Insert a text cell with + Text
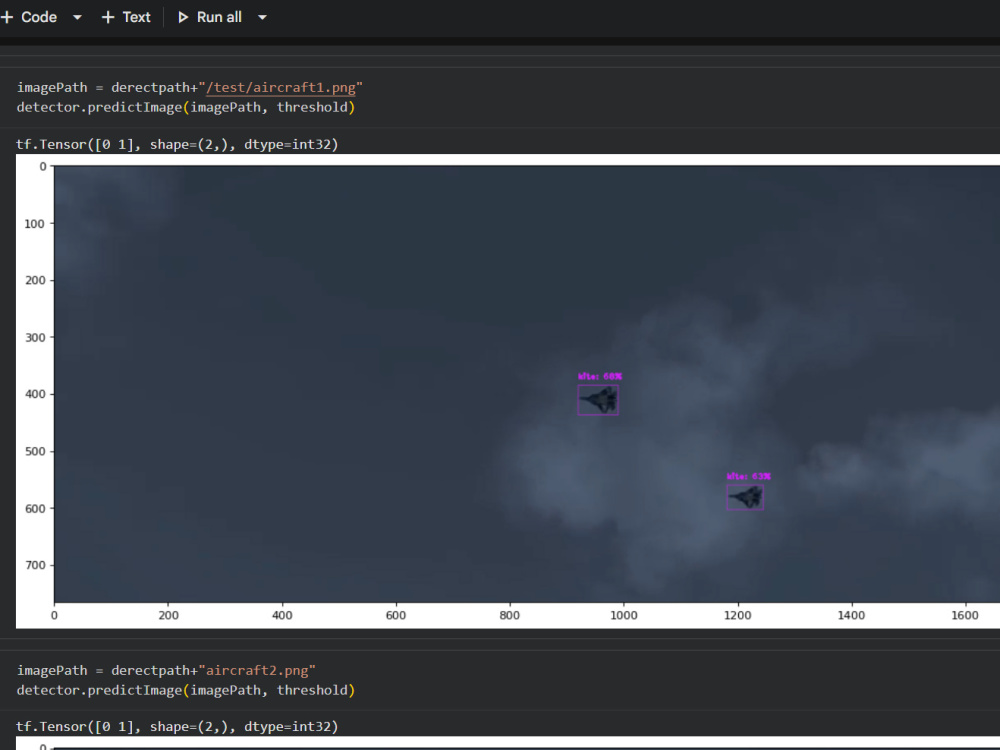 tap(126, 17)
